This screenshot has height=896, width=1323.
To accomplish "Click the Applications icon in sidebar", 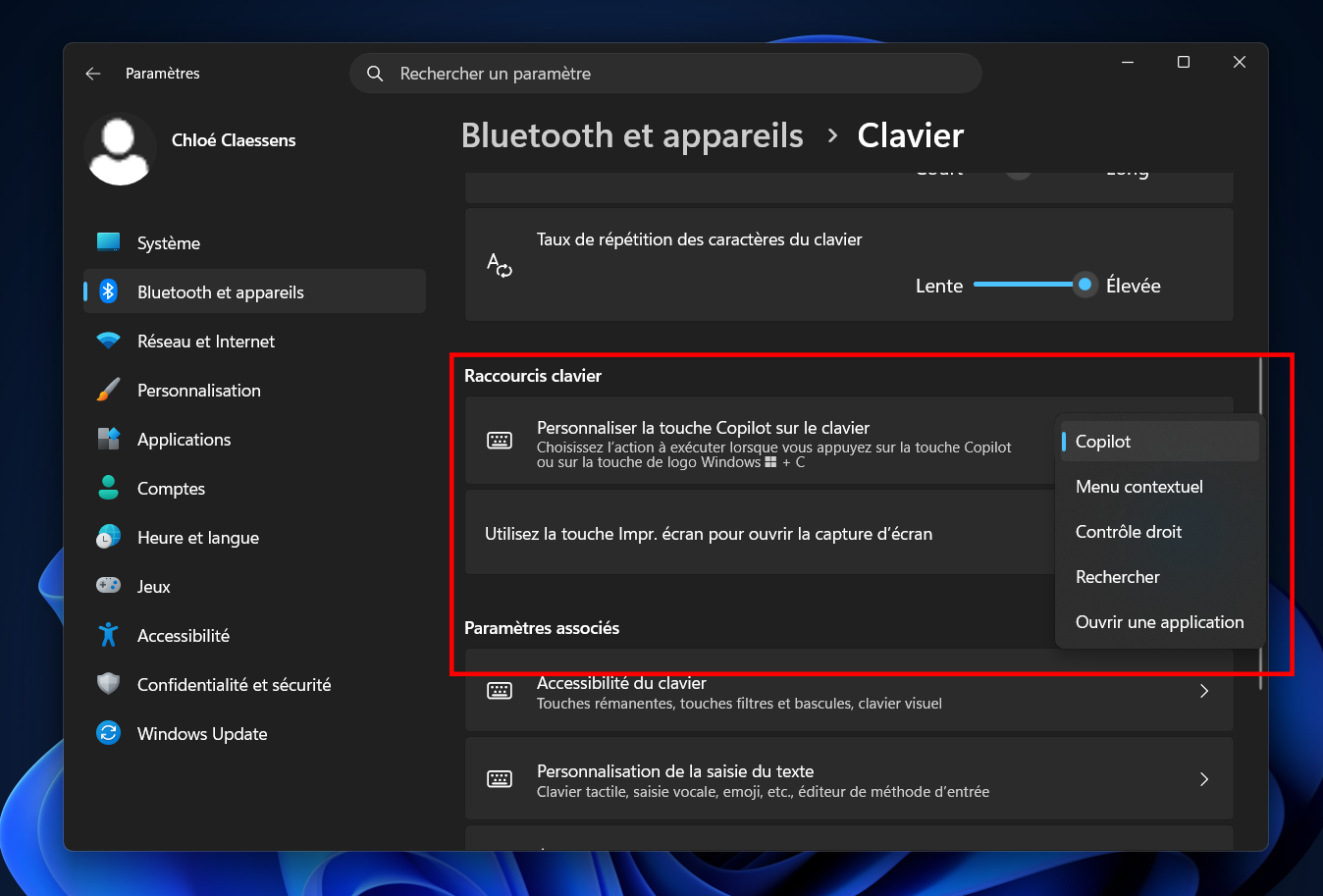I will tap(109, 439).
